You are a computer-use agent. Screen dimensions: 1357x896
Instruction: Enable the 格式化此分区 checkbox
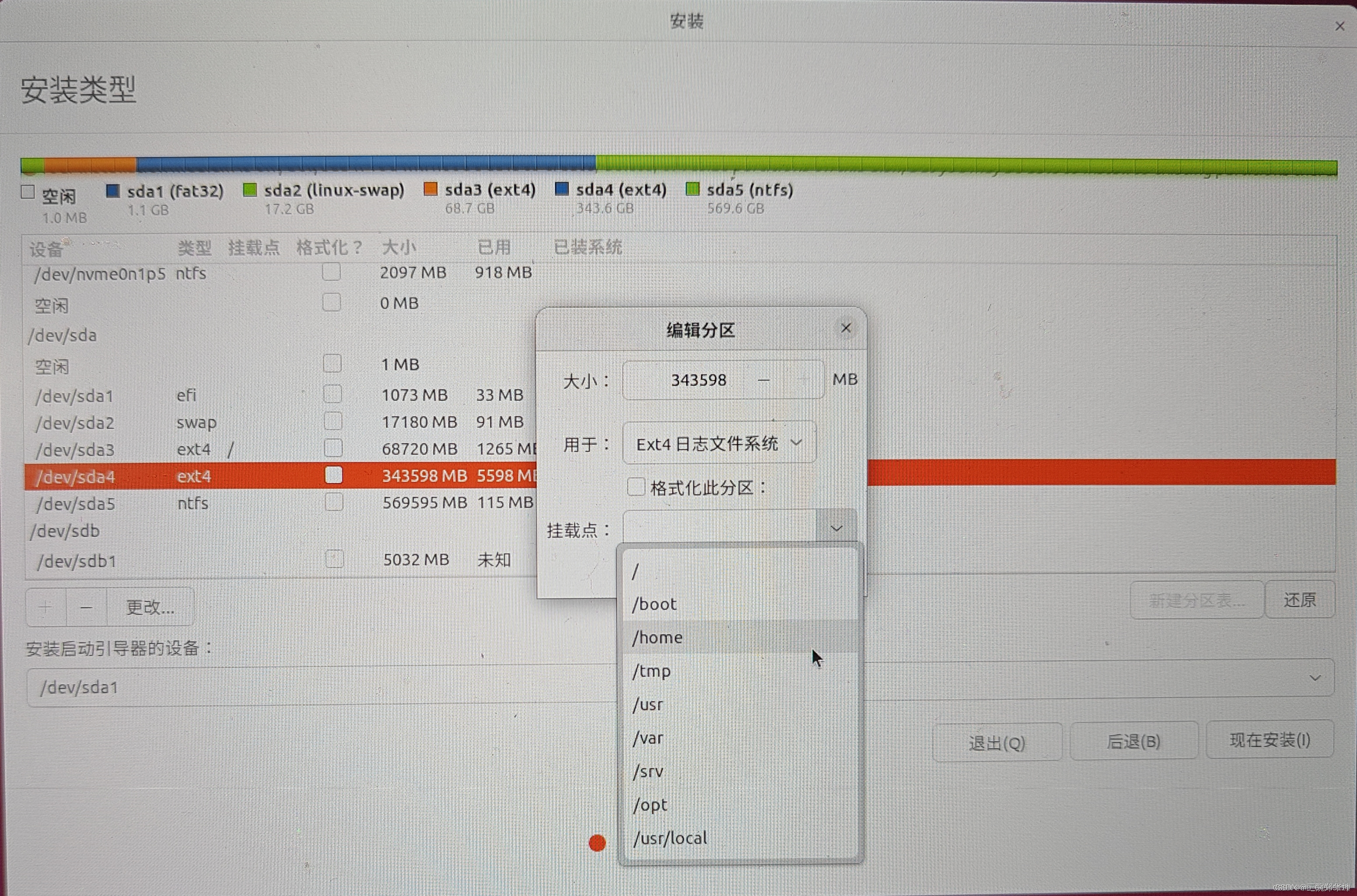coord(636,487)
